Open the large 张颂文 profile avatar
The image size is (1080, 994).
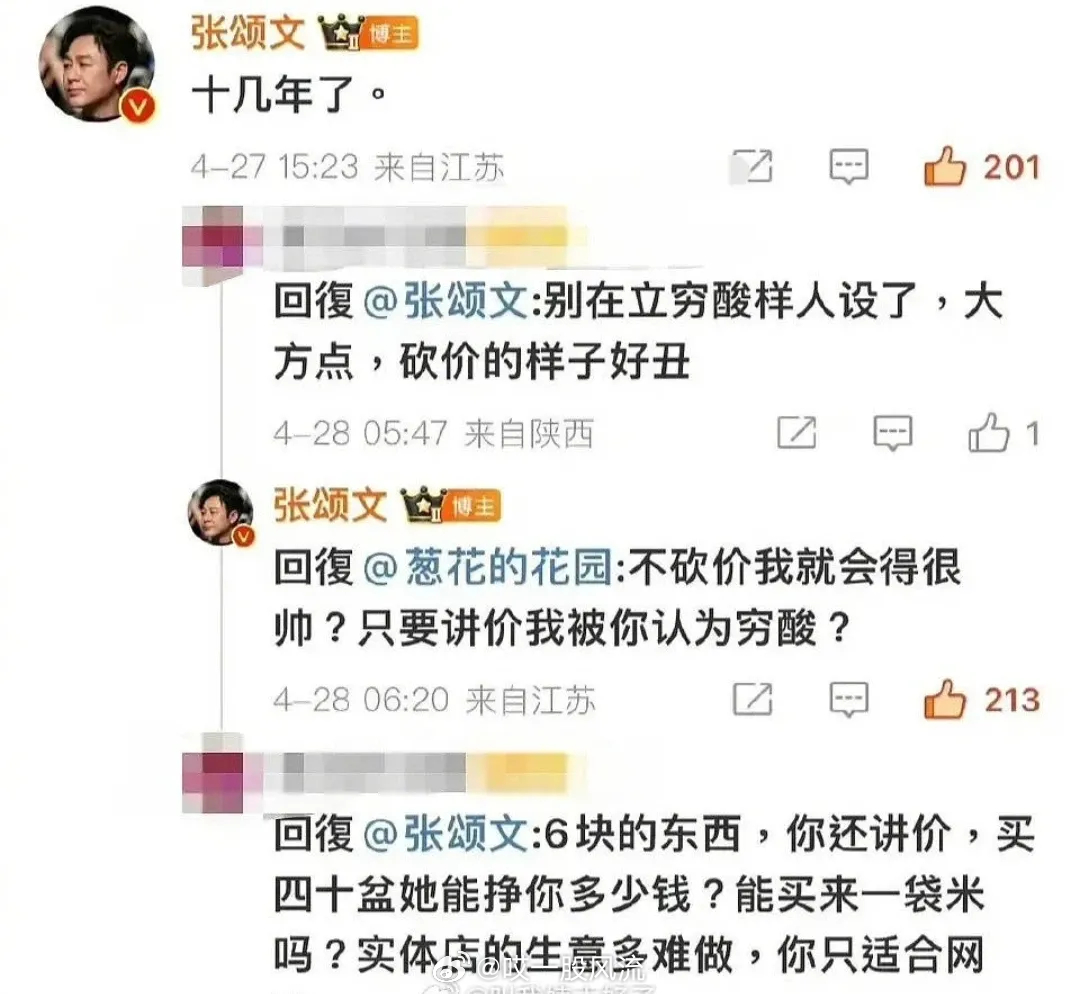click(96, 65)
